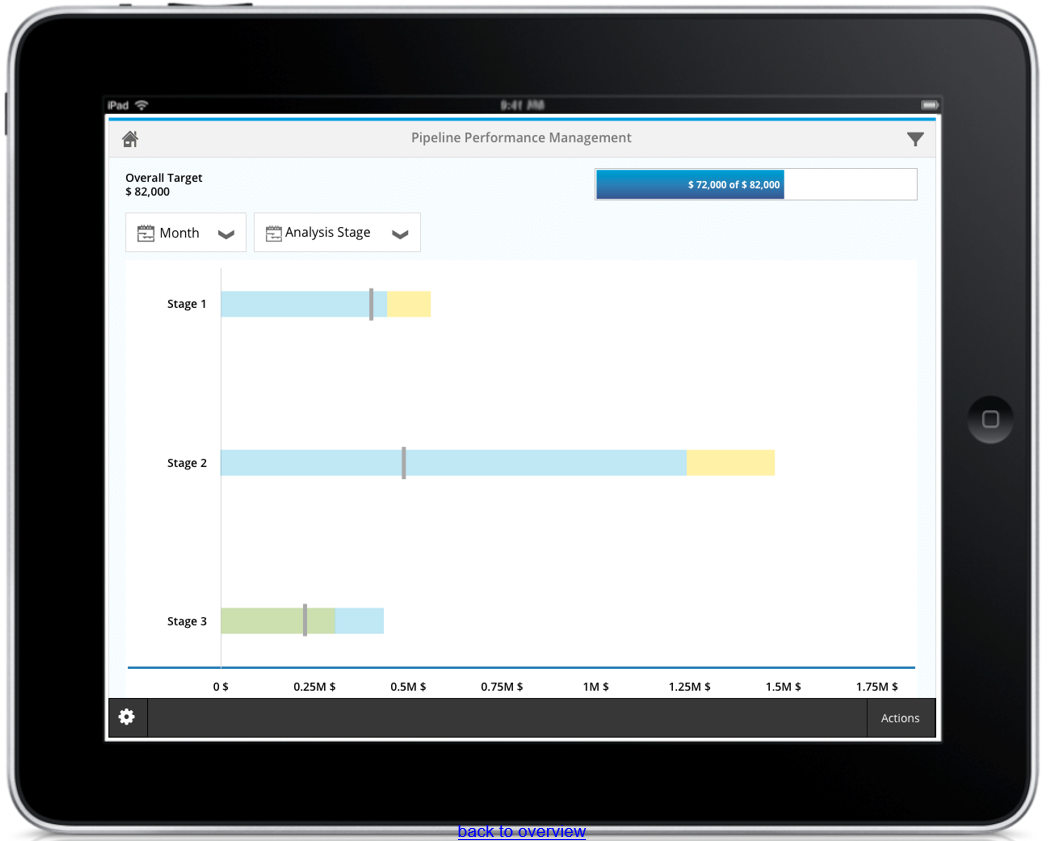Expand the Analysis Stage dropdown chevron
Image resolution: width=1054 pixels, height=841 pixels.
[400, 234]
